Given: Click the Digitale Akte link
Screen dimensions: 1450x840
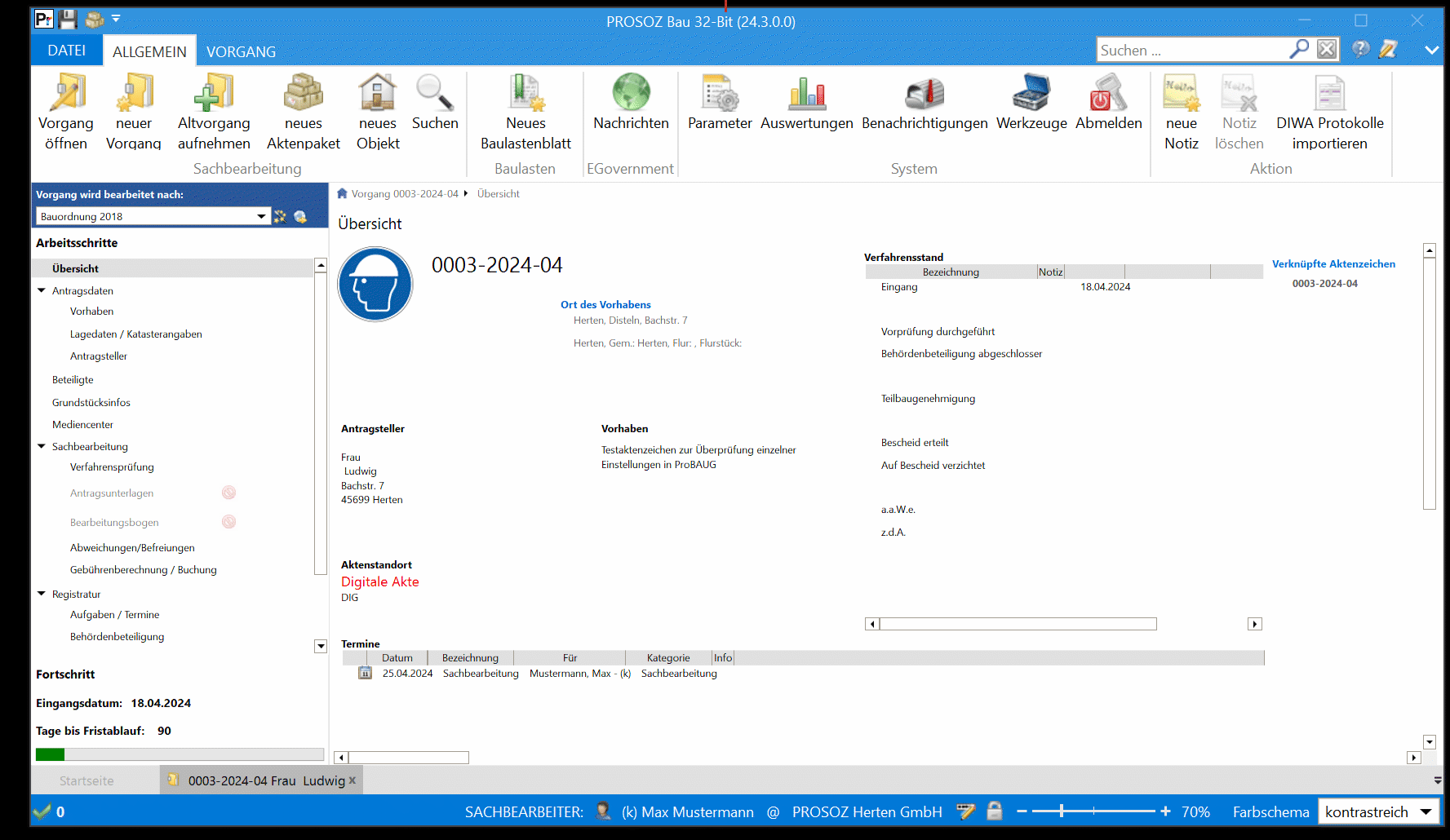Looking at the screenshot, I should (379, 581).
